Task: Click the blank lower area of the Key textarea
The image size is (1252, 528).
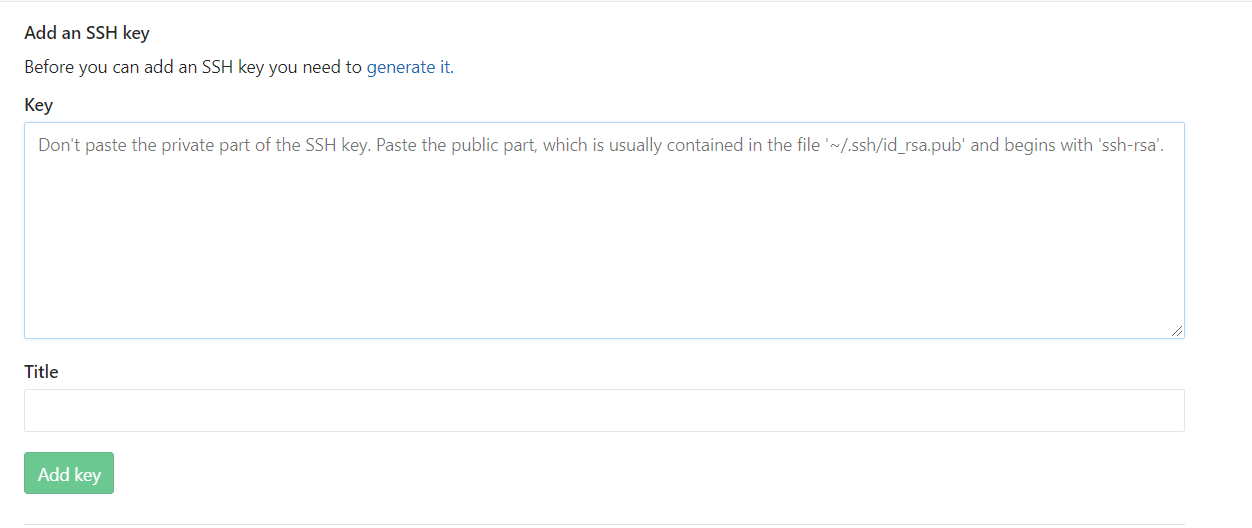Action: [604, 280]
